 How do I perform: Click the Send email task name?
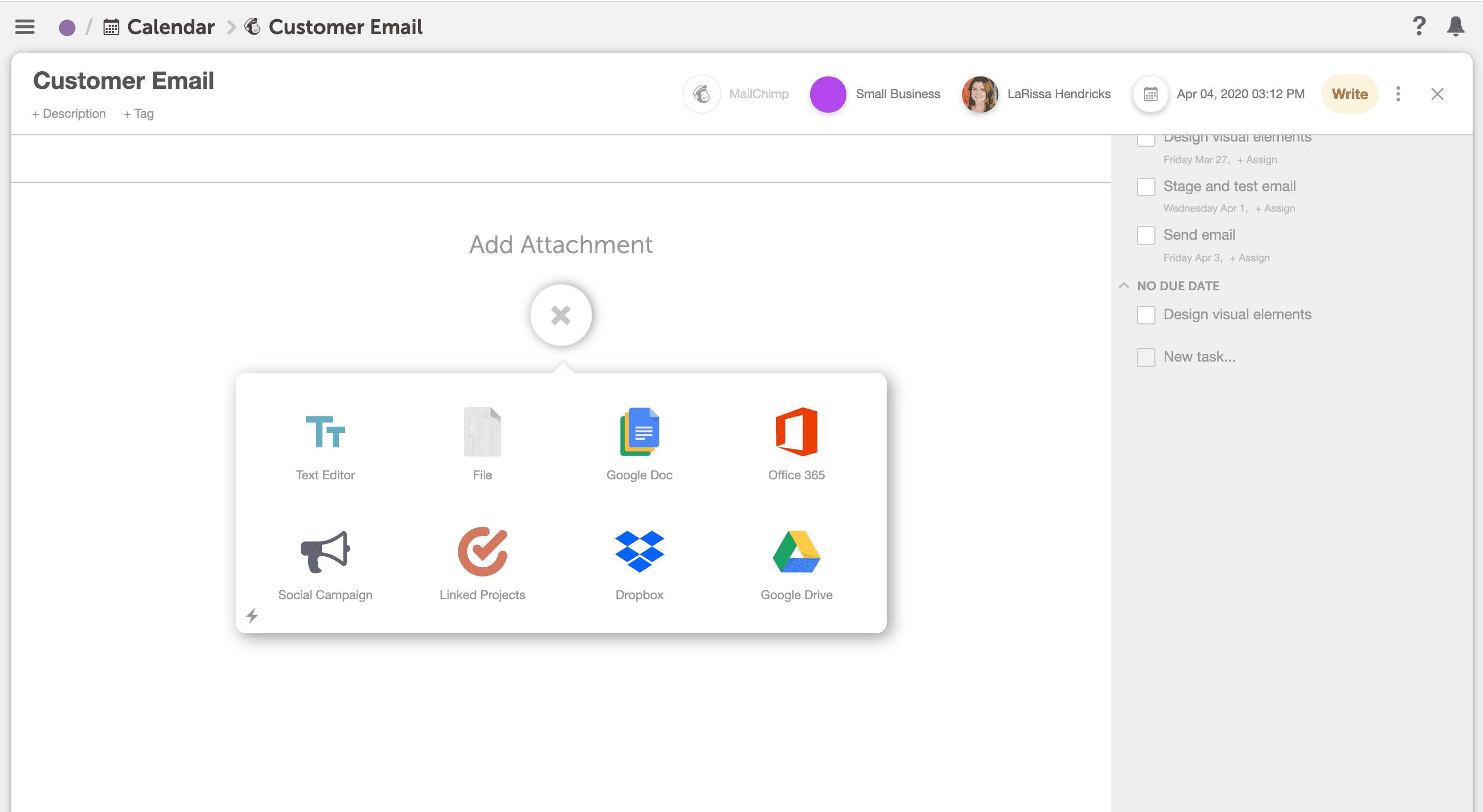coord(1199,235)
